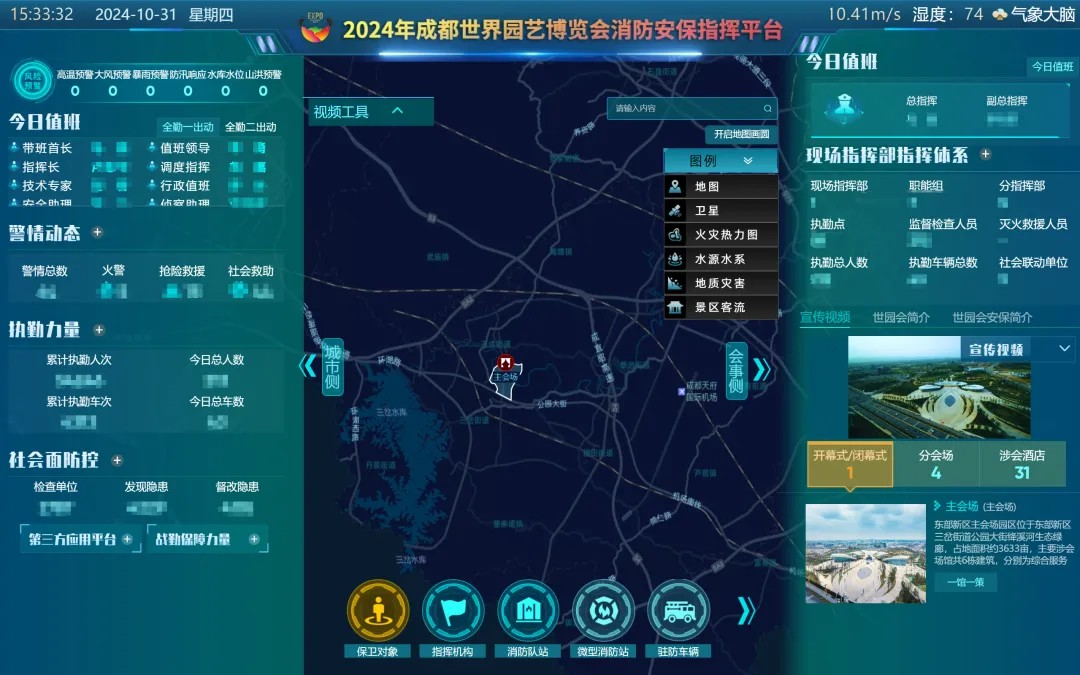Click the 开启地图画圈 button

point(741,134)
